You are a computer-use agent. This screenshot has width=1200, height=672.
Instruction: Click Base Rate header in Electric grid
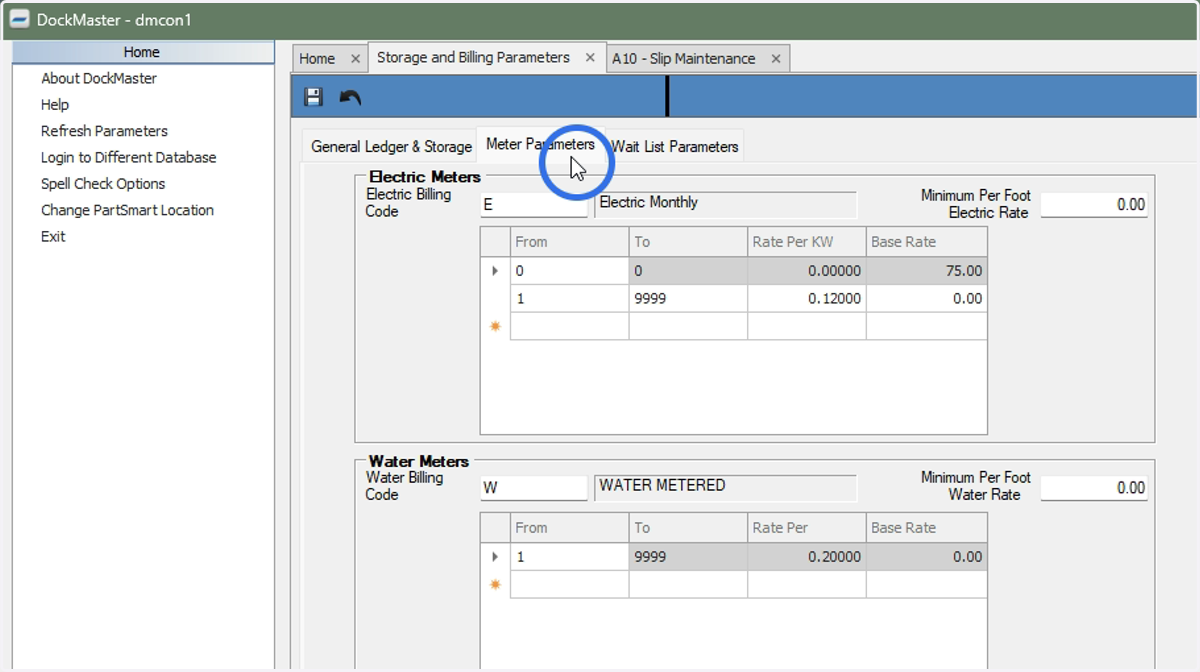click(926, 242)
